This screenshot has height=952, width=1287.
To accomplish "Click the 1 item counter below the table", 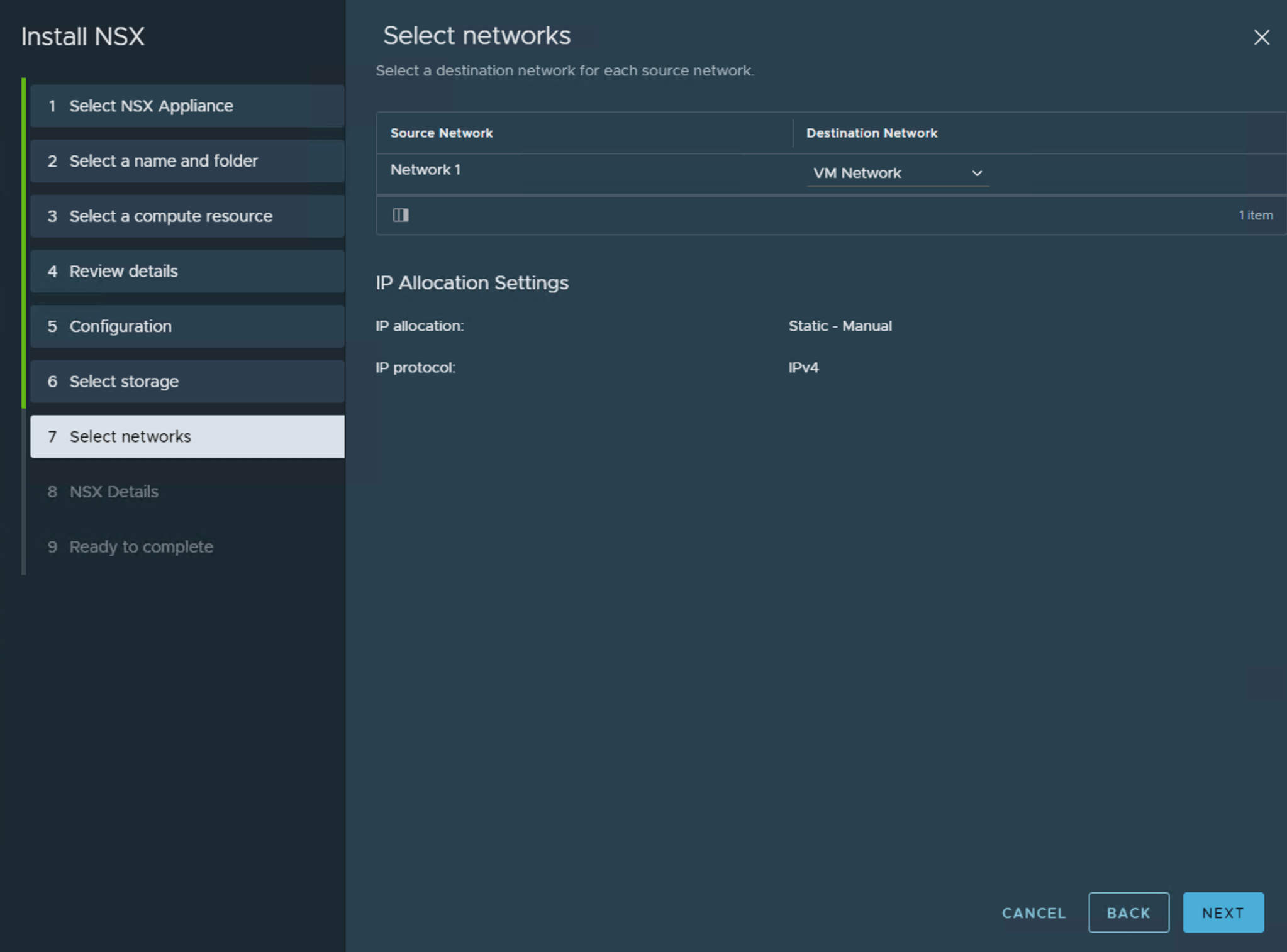I will pyautogui.click(x=1256, y=215).
